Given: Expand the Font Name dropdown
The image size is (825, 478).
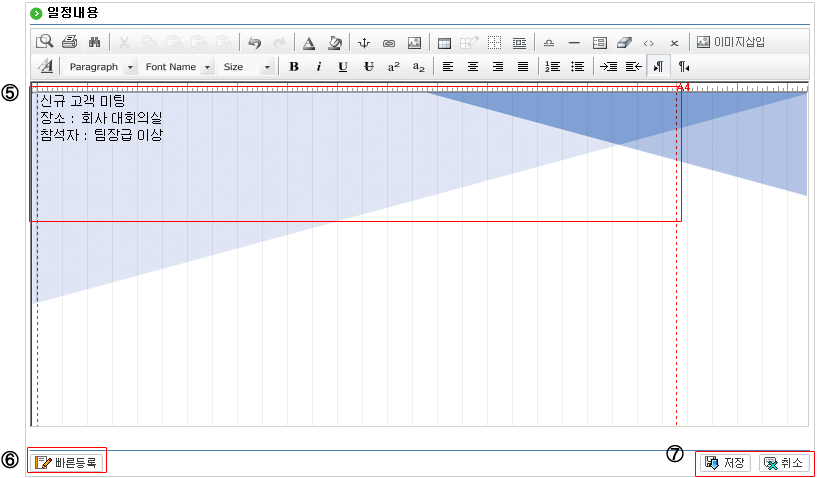Looking at the screenshot, I should [x=177, y=67].
